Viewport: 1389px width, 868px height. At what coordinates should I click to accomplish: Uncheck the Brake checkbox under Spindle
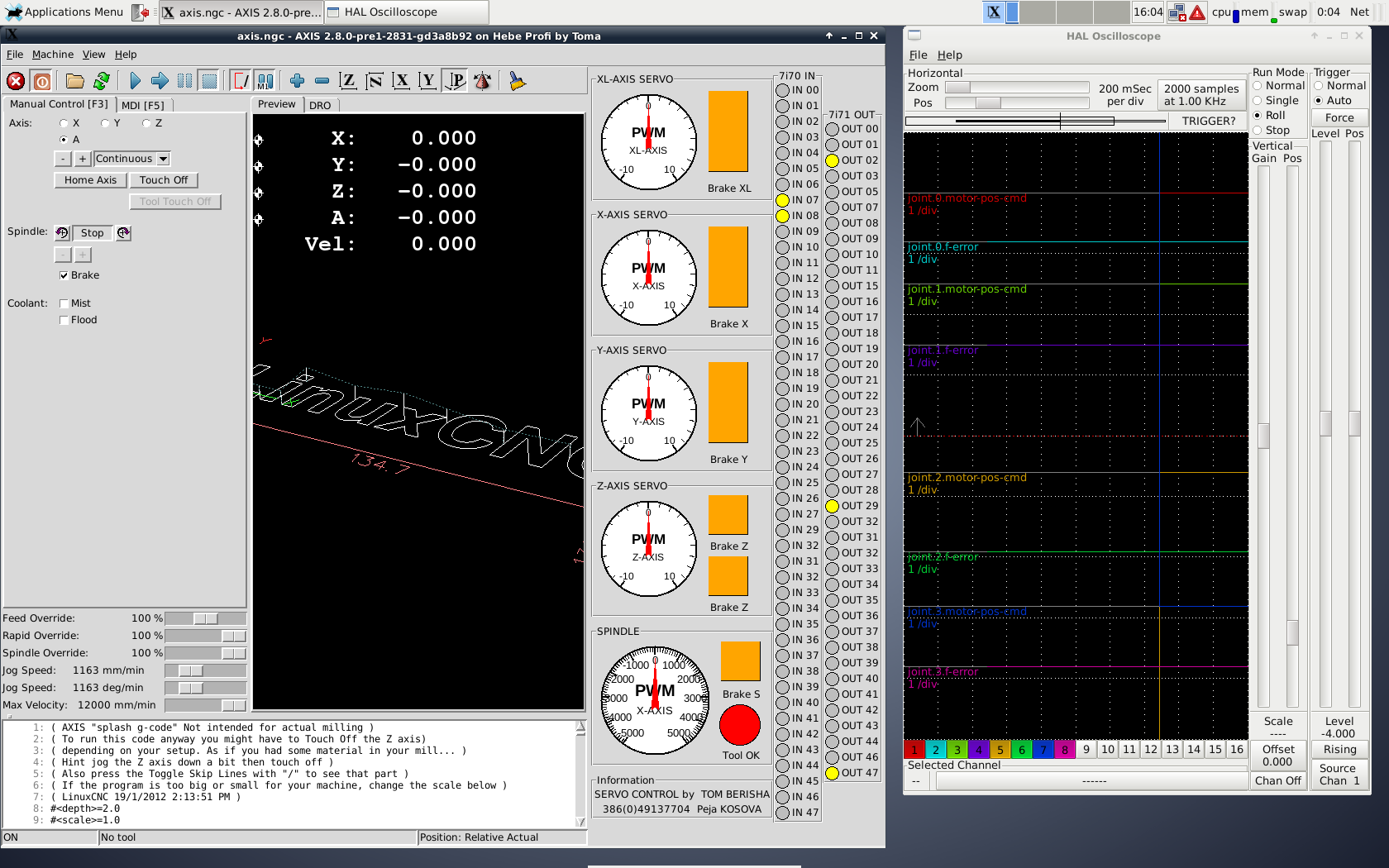(64, 275)
